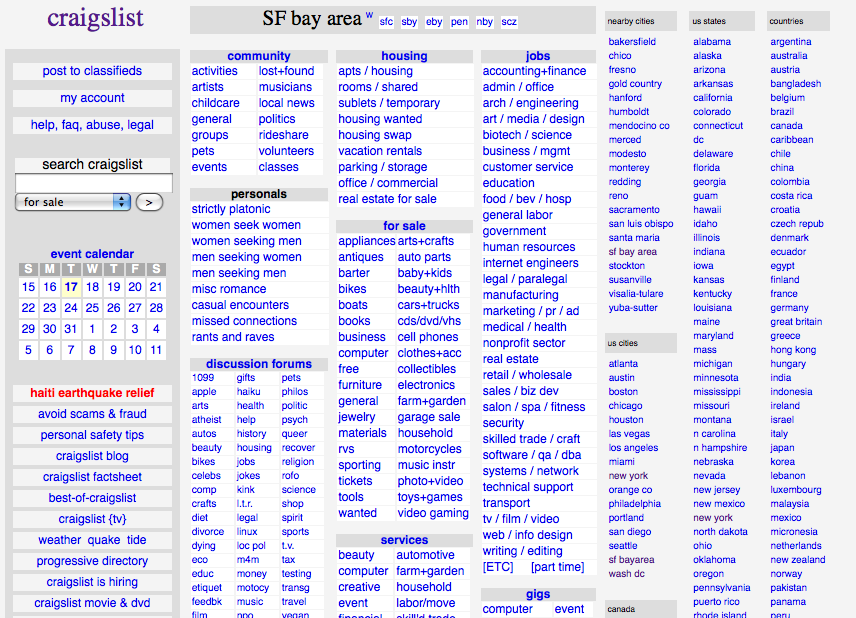Select calendar day 17 highlighted today
The width and height of the screenshot is (856, 618).
coord(71,287)
